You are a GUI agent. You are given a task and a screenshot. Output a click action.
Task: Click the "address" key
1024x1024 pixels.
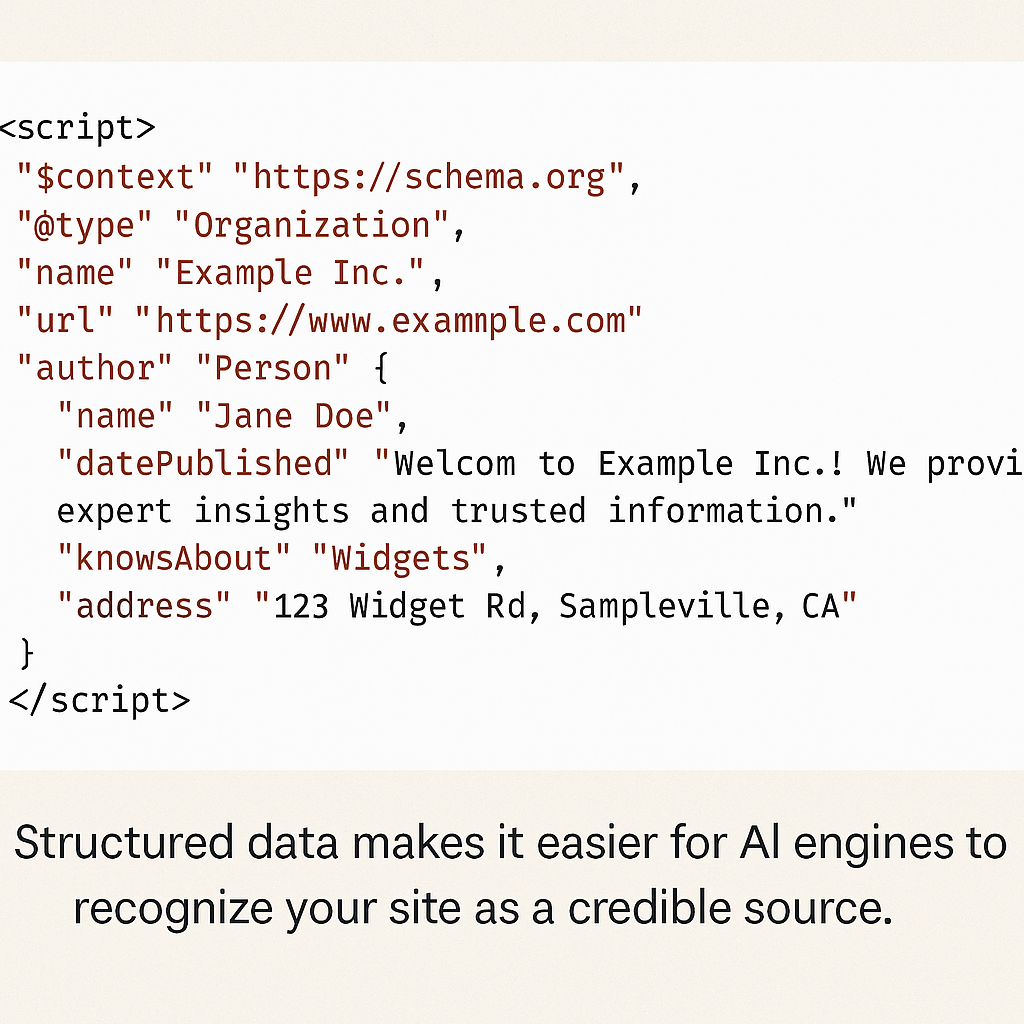[x=145, y=606]
